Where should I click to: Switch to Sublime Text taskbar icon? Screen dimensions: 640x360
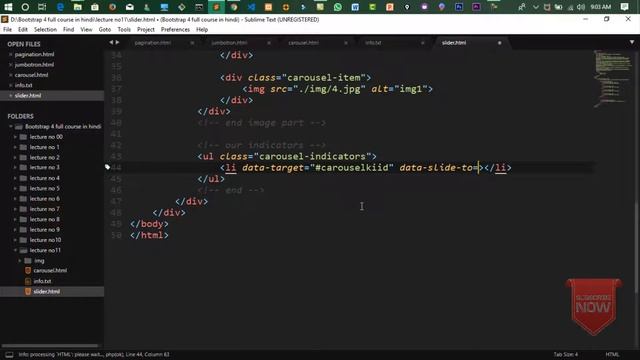click(216, 7)
